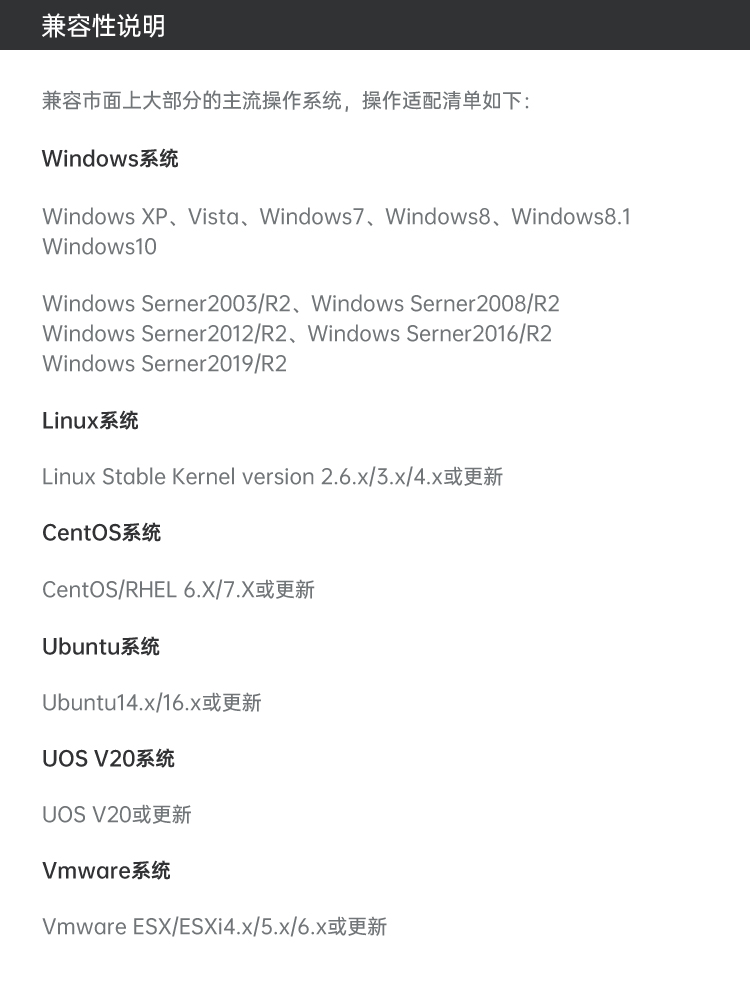Click the CentOS/RHEL 6.X/7.X text
This screenshot has width=750, height=1006.
click(178, 589)
